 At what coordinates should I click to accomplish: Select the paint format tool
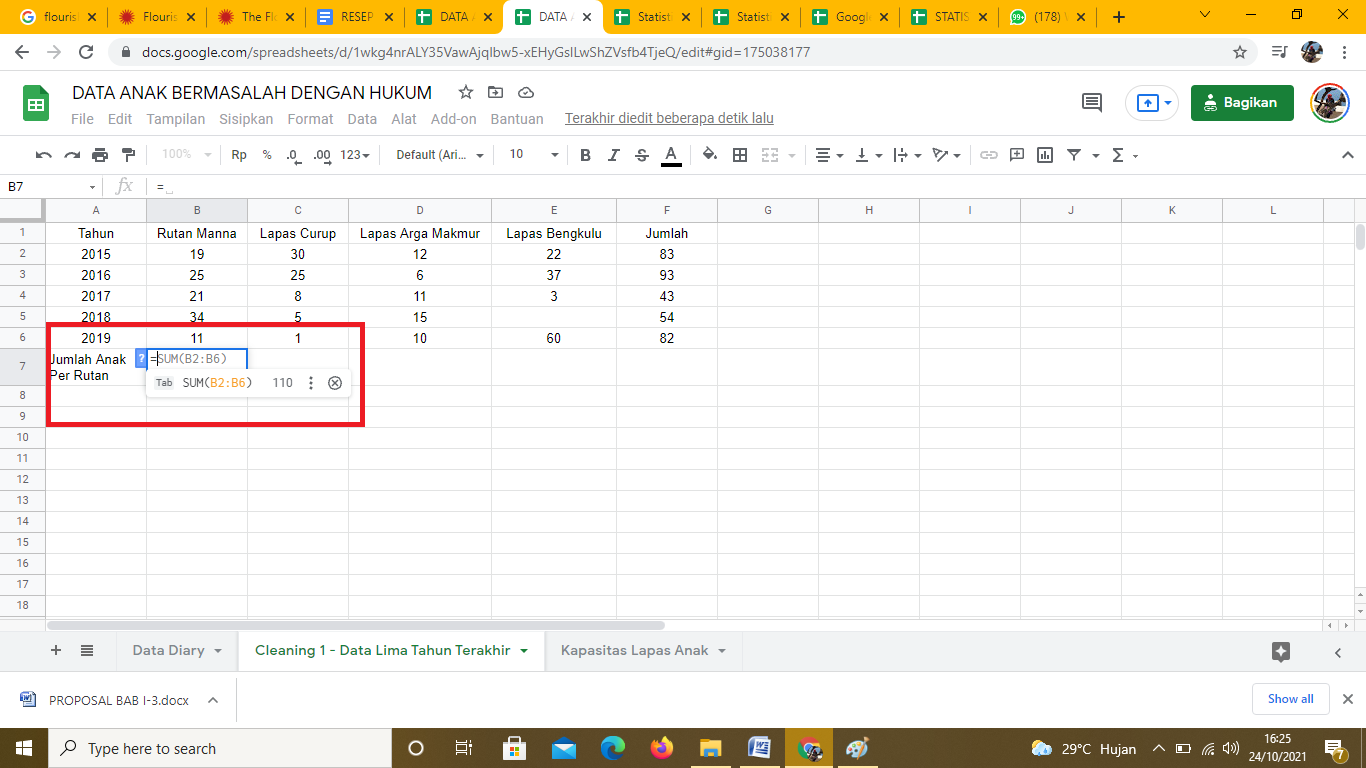pos(128,155)
